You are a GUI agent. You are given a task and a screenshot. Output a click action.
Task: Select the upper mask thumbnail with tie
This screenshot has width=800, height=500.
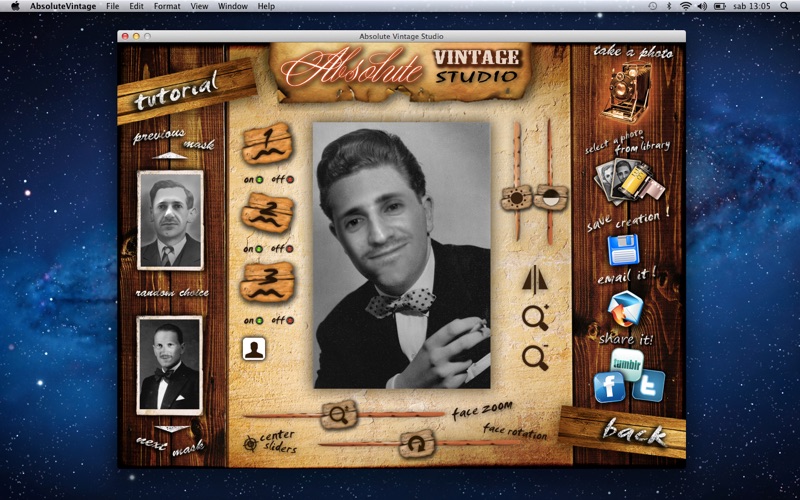click(170, 220)
